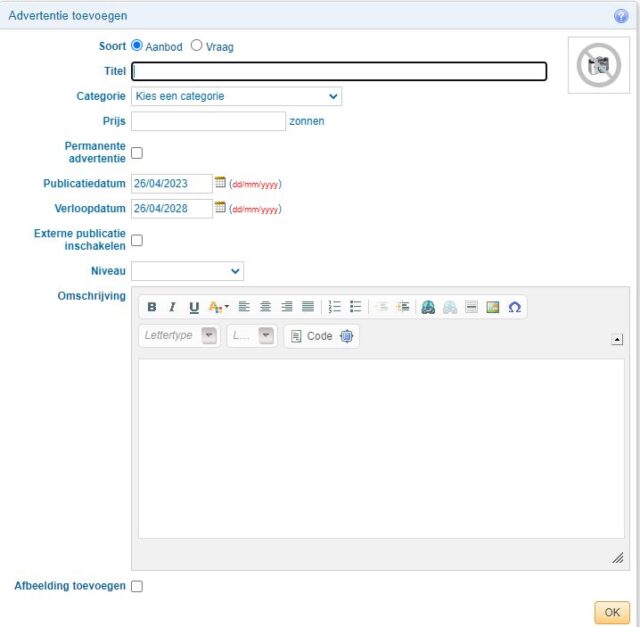
Task: Check Externe publicatie inschakelen
Action: (x=137, y=240)
